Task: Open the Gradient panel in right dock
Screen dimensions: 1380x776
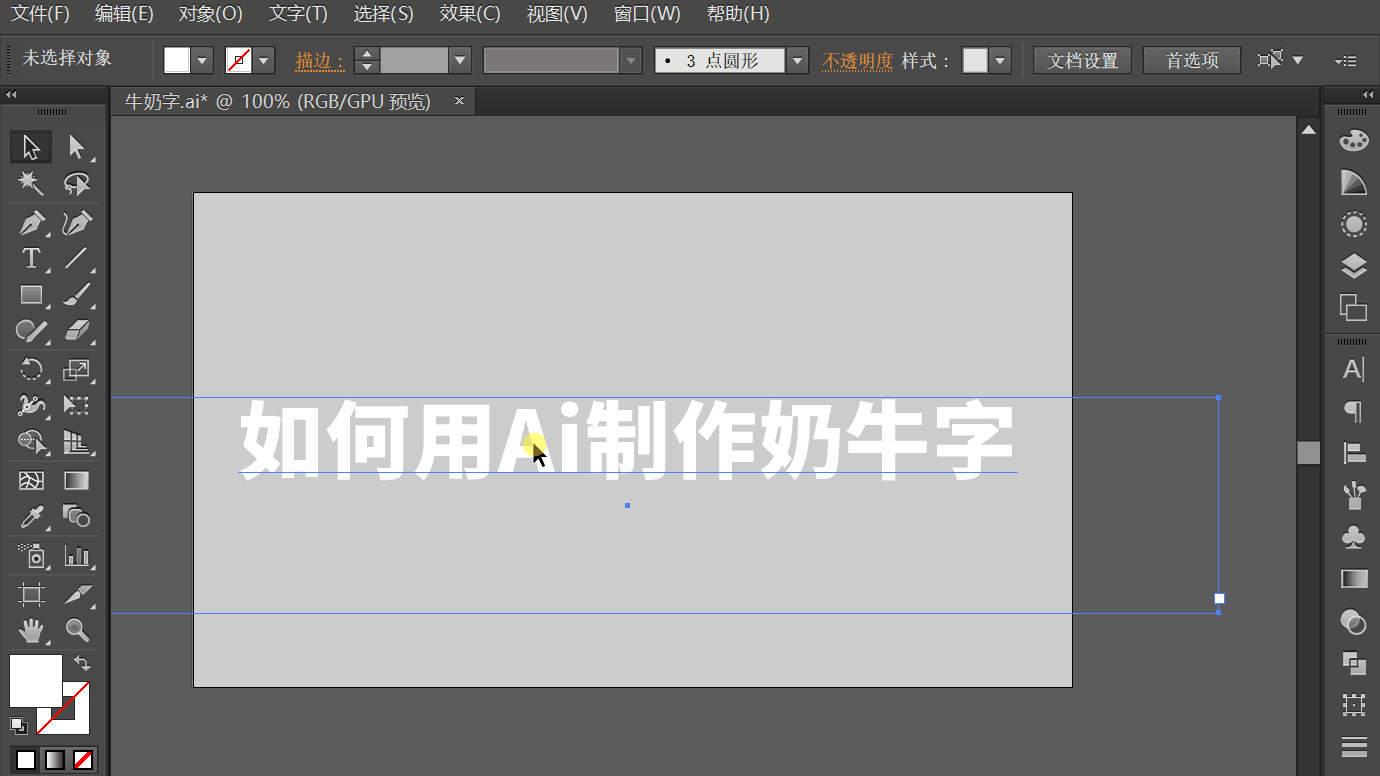Action: tap(1353, 579)
